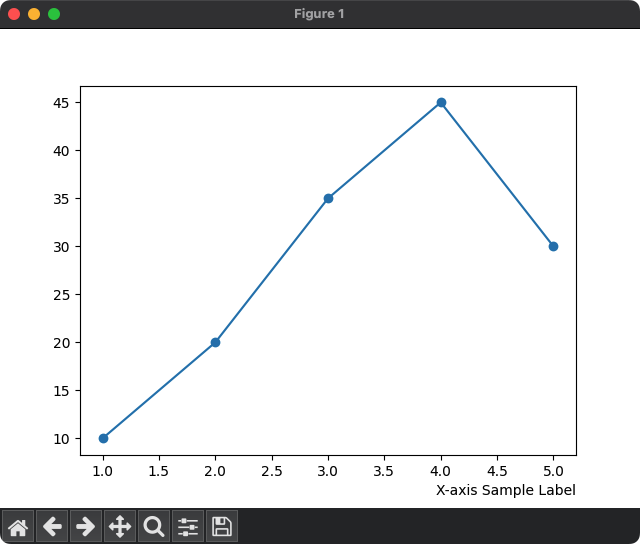640x544 pixels.
Task: Click the x-axis tick label 4.5
Action: [x=497, y=471]
